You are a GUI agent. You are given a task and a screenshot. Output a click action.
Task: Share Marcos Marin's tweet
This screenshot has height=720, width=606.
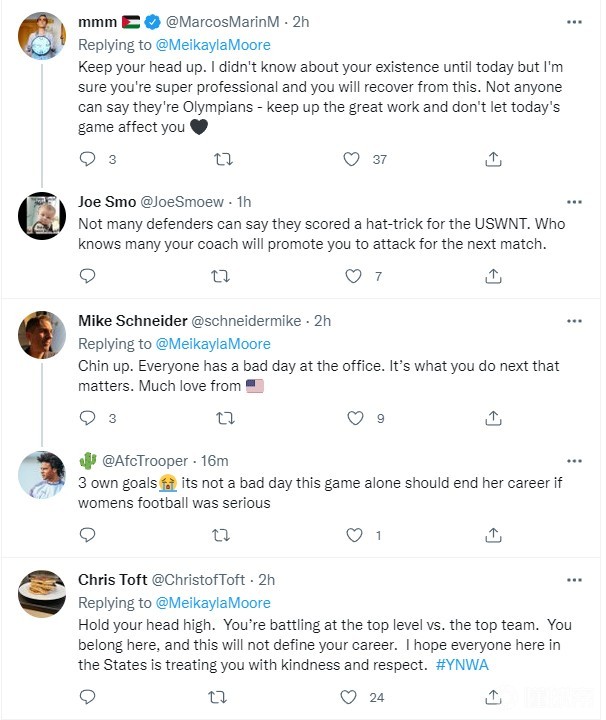click(x=493, y=159)
